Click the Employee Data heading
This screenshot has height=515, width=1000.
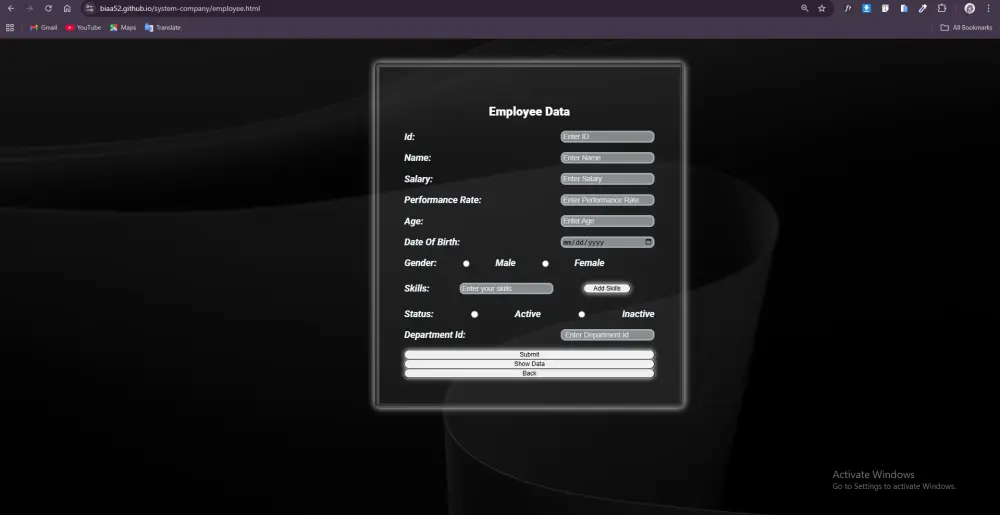[529, 112]
